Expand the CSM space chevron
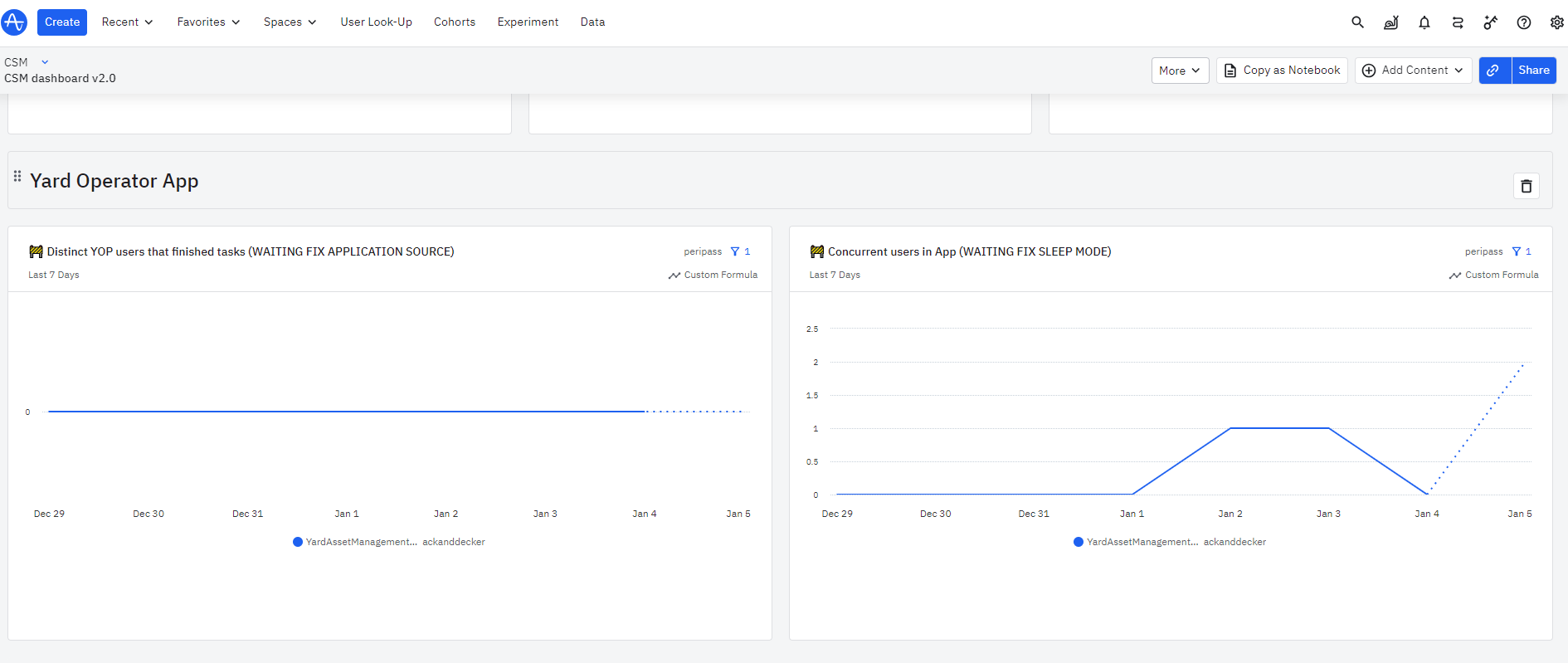Screen dimensions: 1568x663 [x=45, y=62]
